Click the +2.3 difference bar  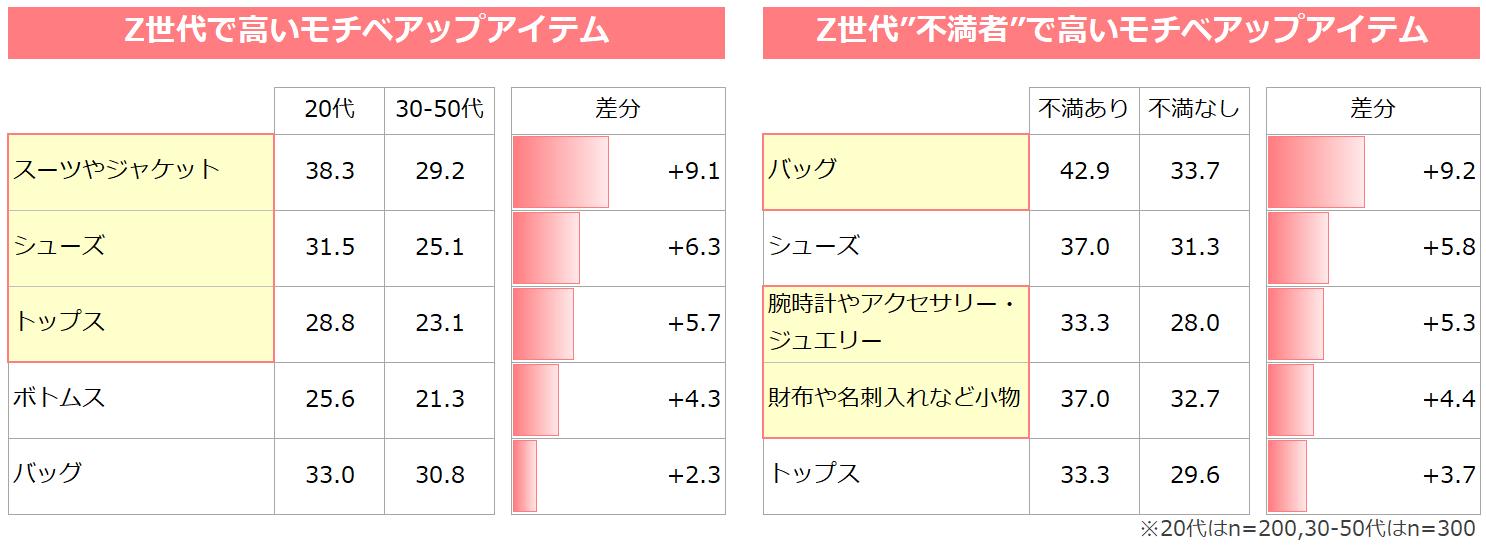pyautogui.click(x=525, y=476)
